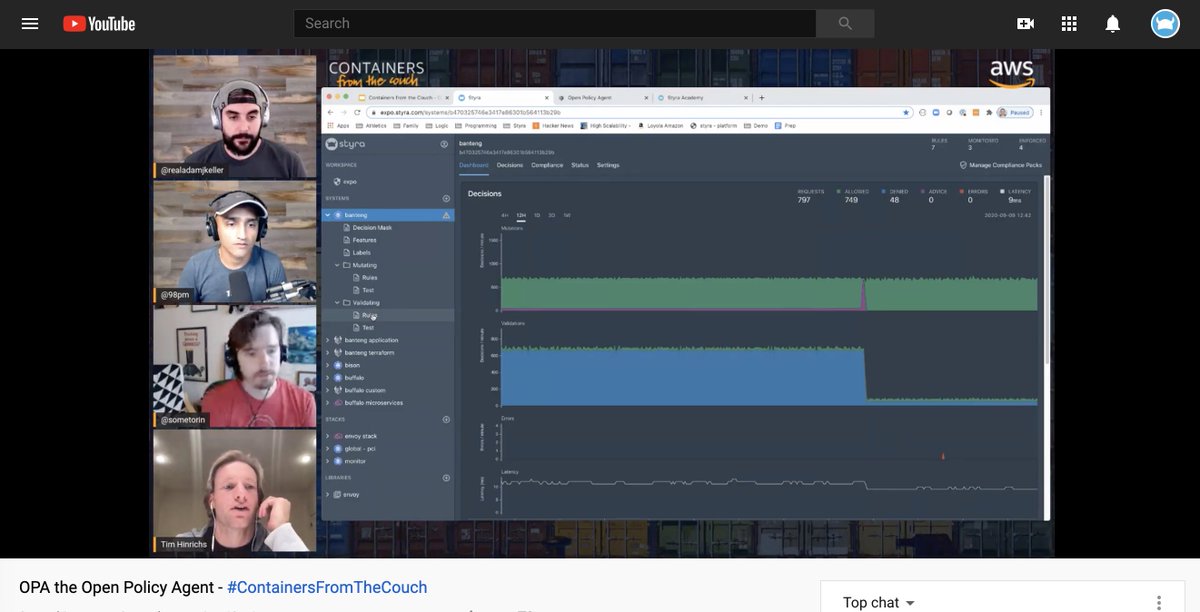Expand the bison system
Viewport: 1200px width, 612px height.
(328, 365)
